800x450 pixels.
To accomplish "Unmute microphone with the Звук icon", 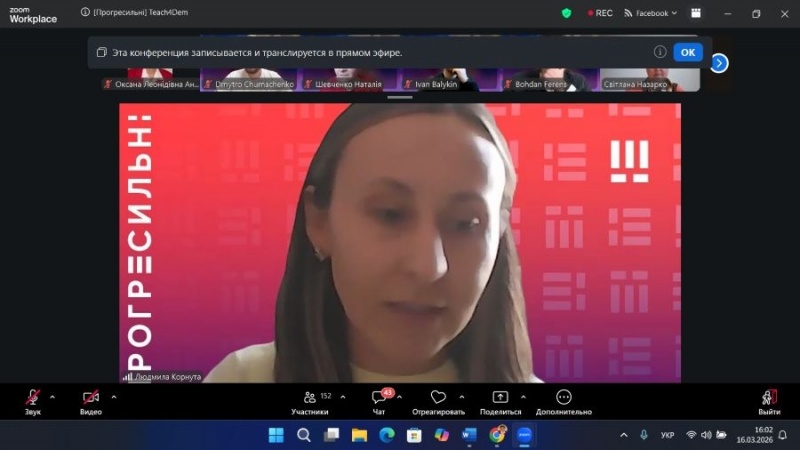I will tap(32, 397).
